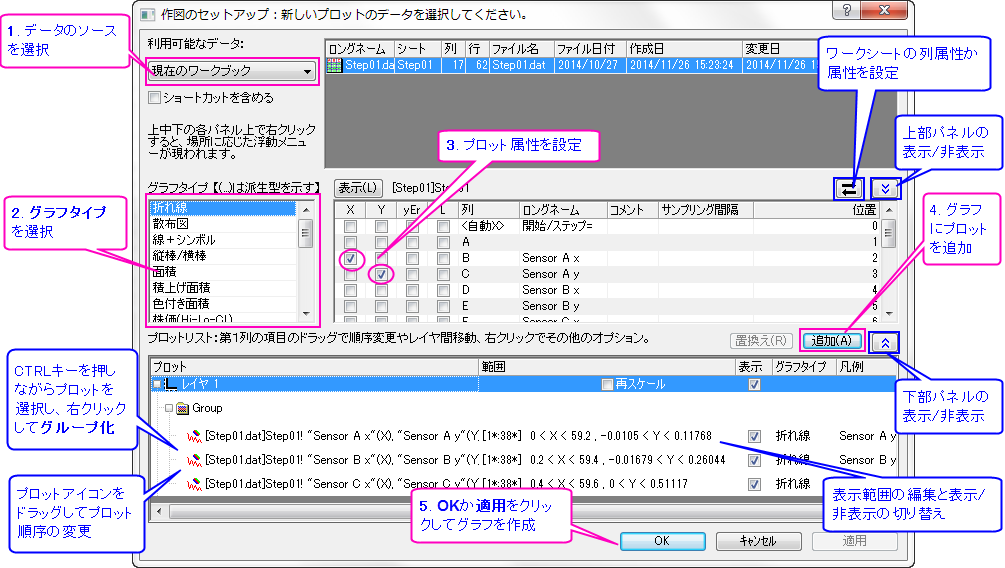Image resolution: width=1005 pixels, height=568 pixels.
Task: Click the 適用 button
Action: pyautogui.click(x=854, y=541)
